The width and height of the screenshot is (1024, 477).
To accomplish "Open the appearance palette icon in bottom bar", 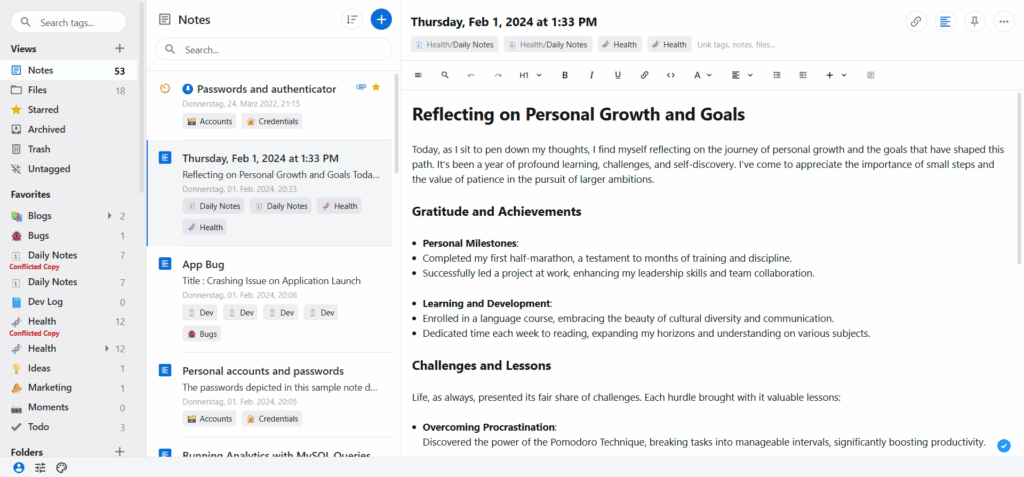I will 61,467.
